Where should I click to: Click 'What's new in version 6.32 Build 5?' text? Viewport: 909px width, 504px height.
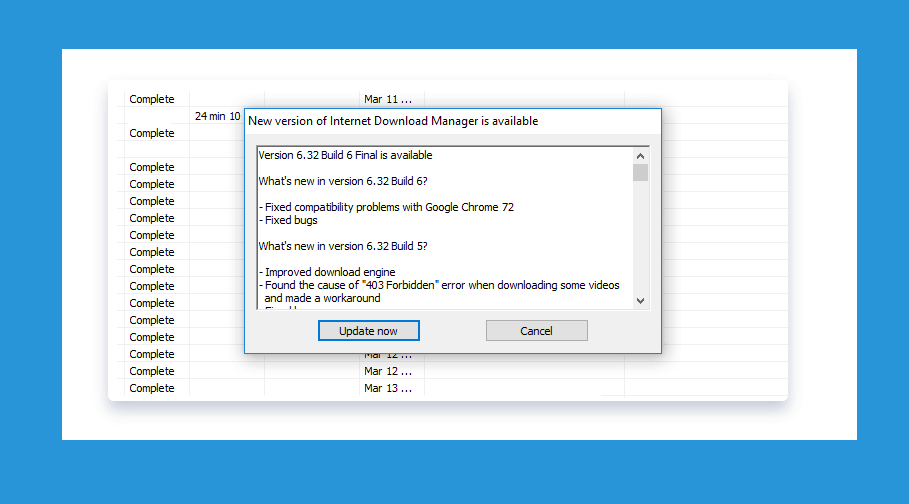point(343,246)
